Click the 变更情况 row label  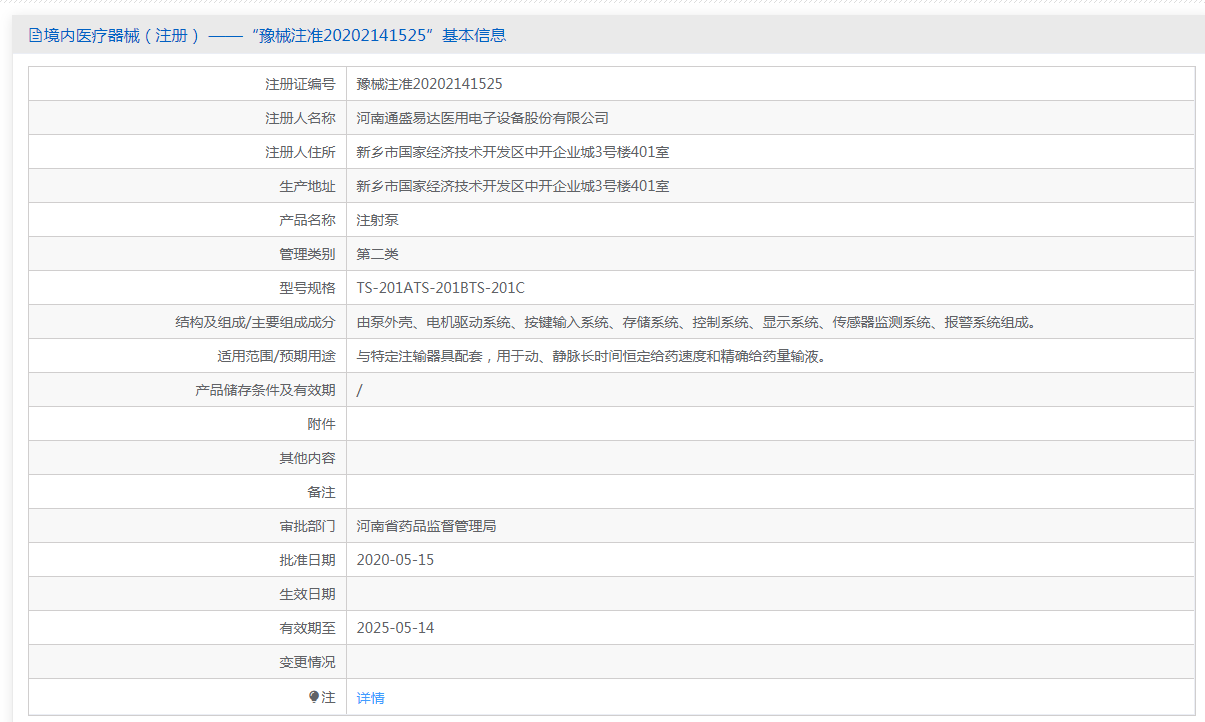tap(307, 662)
